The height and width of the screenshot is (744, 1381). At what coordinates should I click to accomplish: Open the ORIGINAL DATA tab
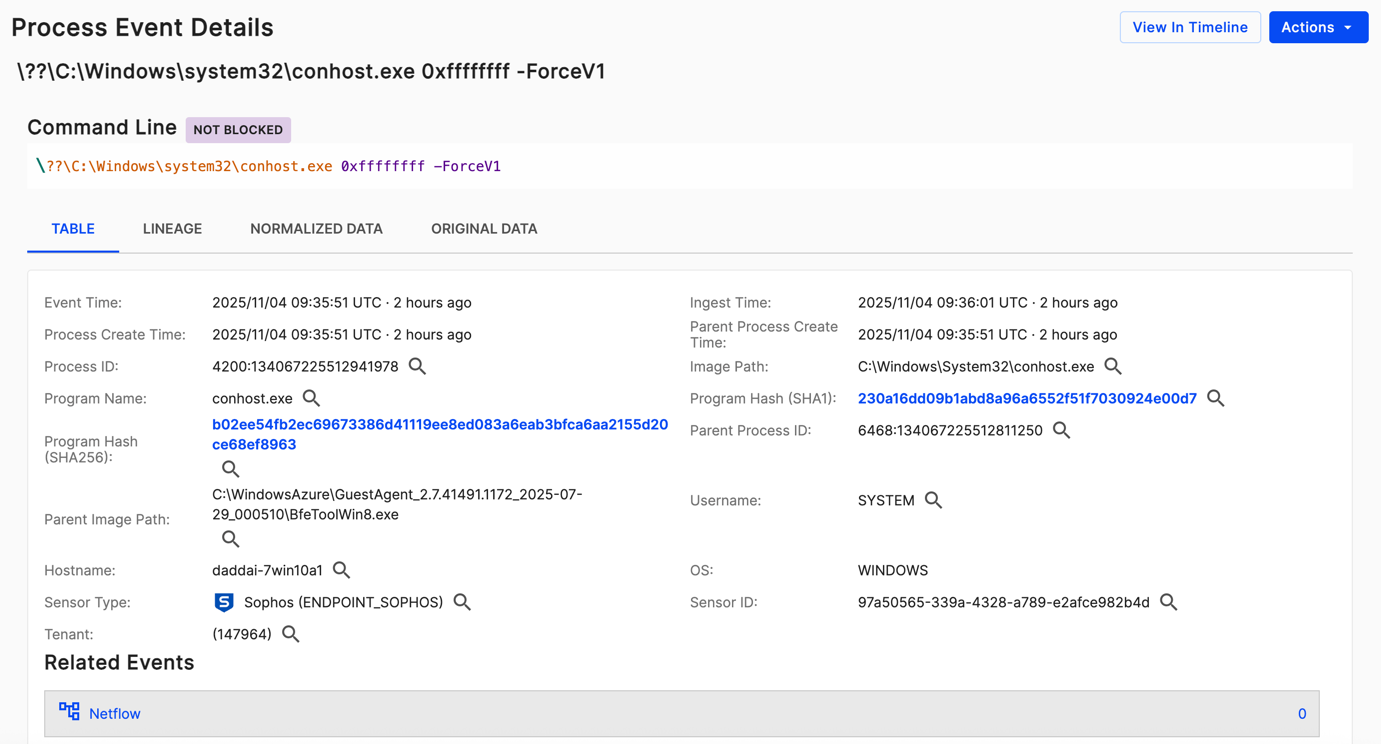(484, 229)
